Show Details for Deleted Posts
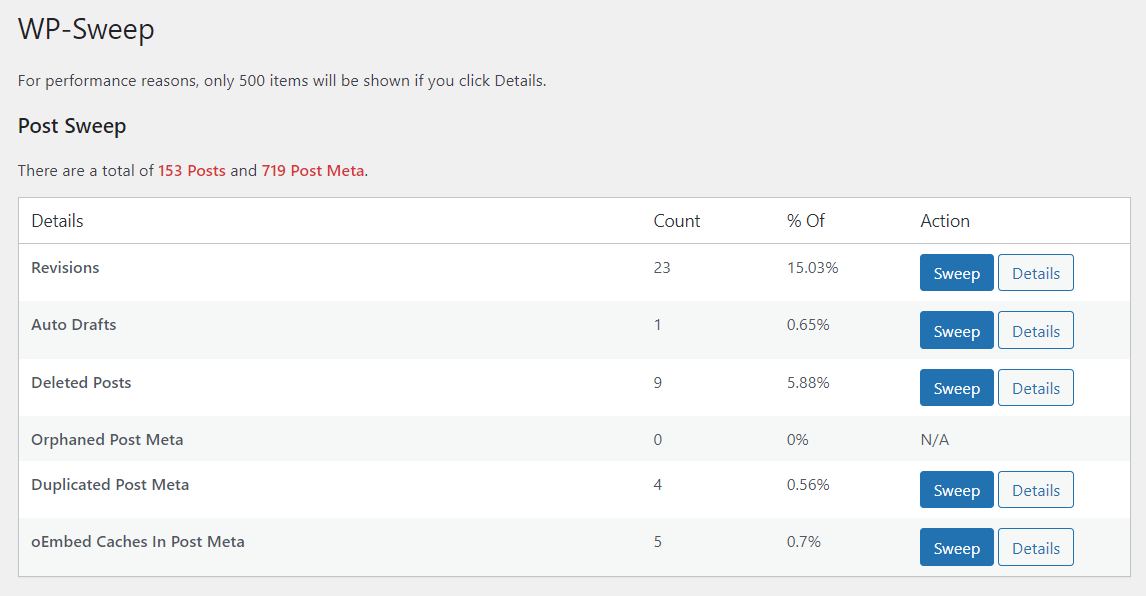The width and height of the screenshot is (1146, 596). pyautogui.click(x=1035, y=388)
